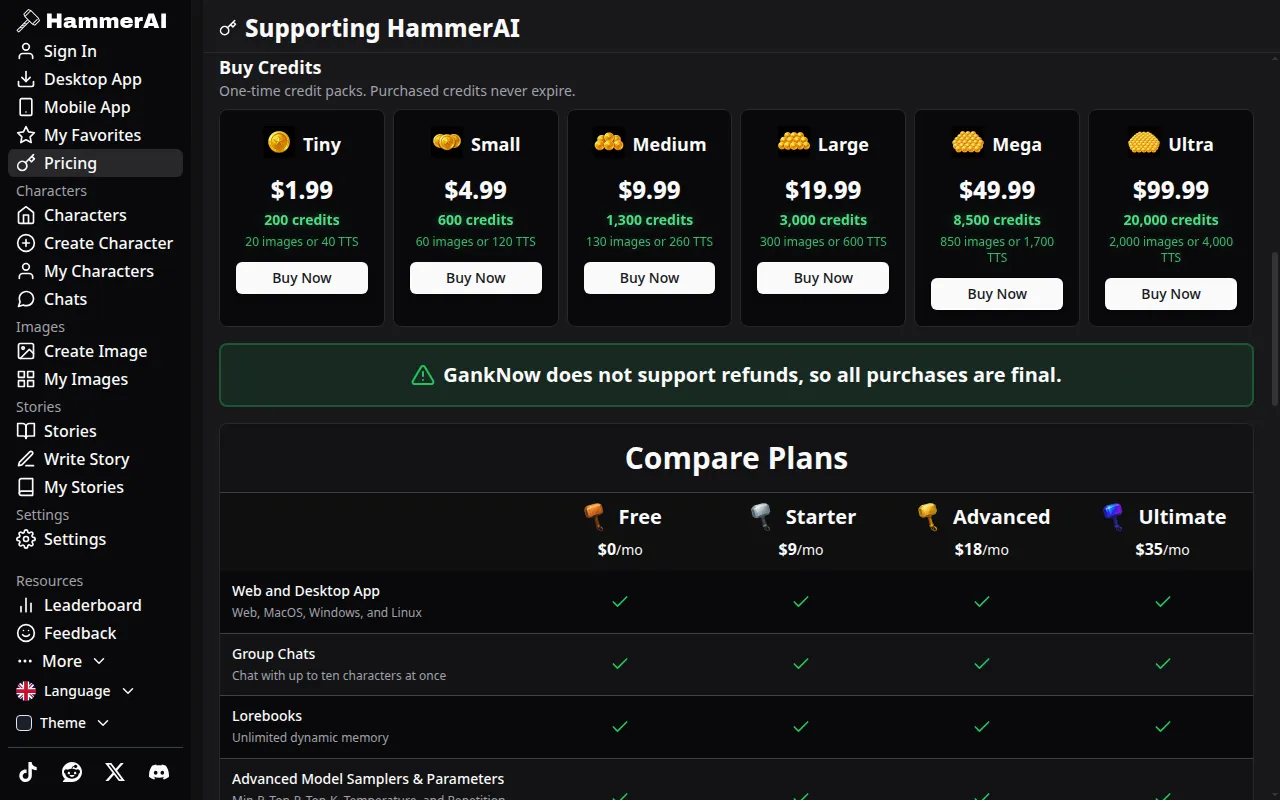Click the GankNow refund notice text
This screenshot has height=800, width=1280.
pos(752,375)
